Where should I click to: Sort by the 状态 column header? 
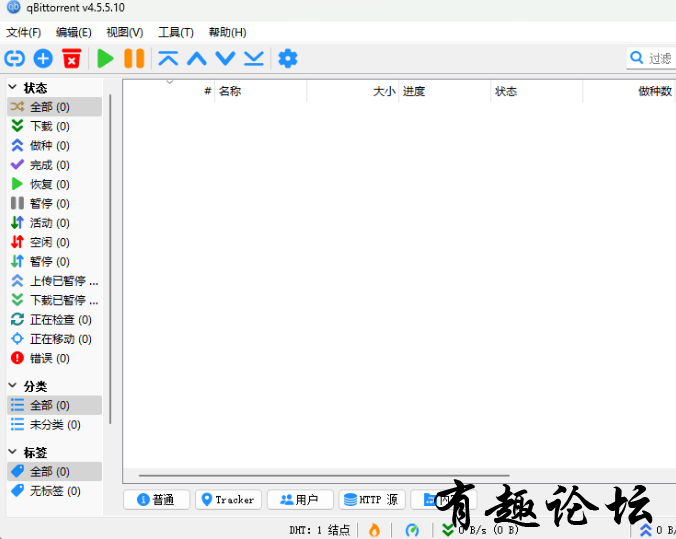pos(537,91)
